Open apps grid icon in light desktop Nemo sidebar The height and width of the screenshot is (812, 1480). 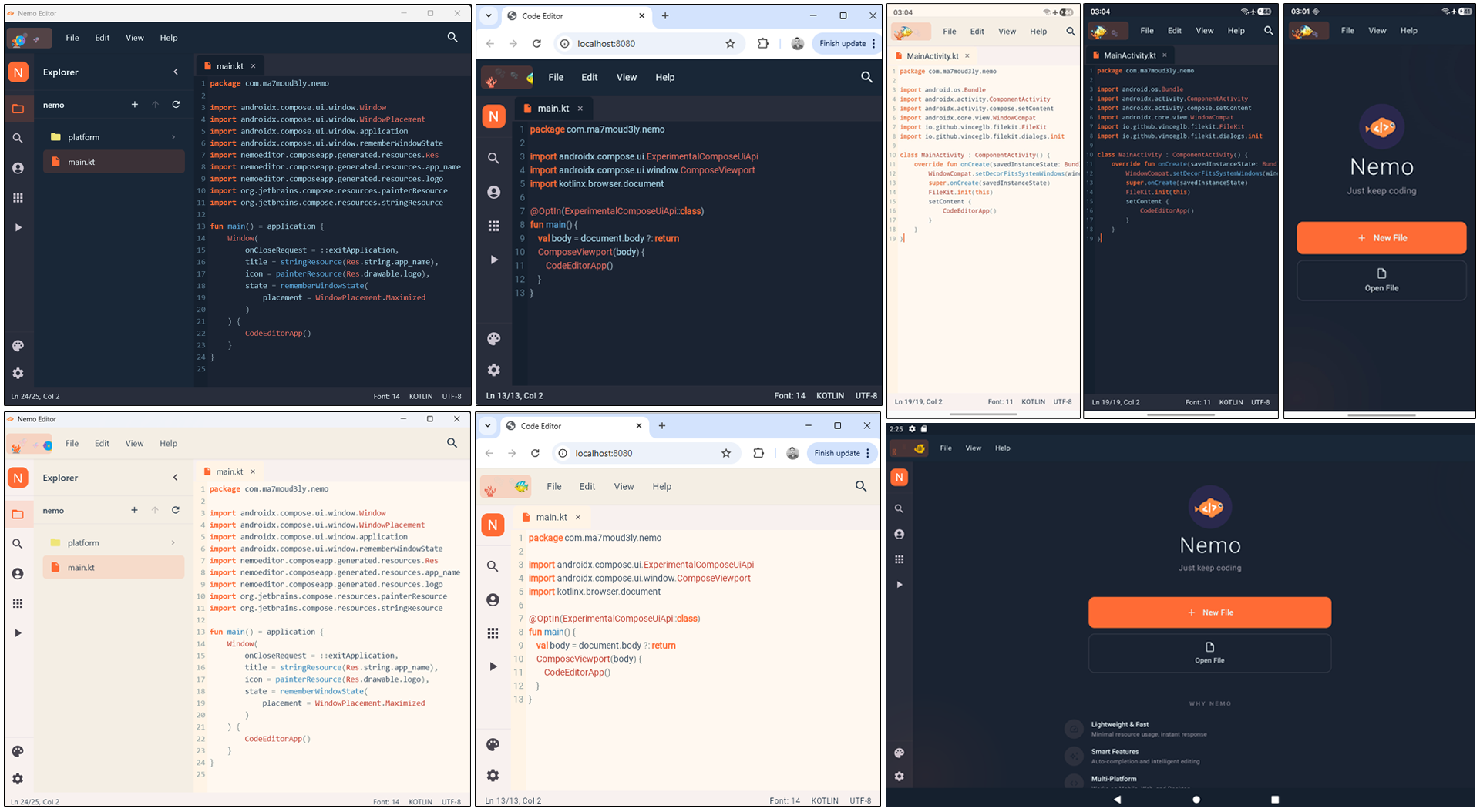18,603
